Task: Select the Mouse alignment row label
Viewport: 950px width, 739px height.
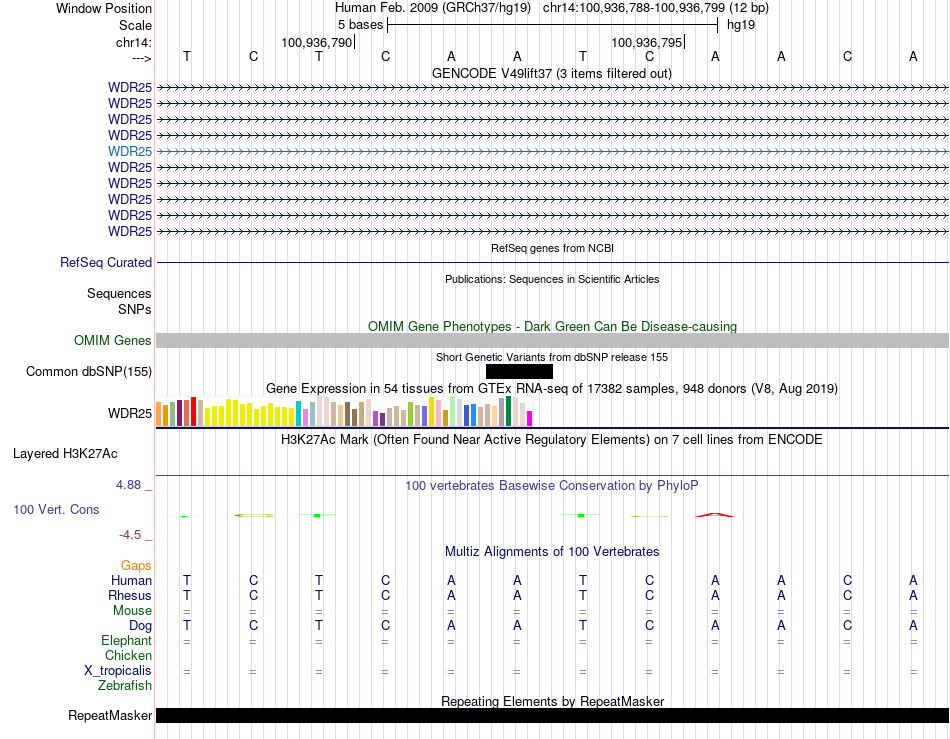Action: 132,611
